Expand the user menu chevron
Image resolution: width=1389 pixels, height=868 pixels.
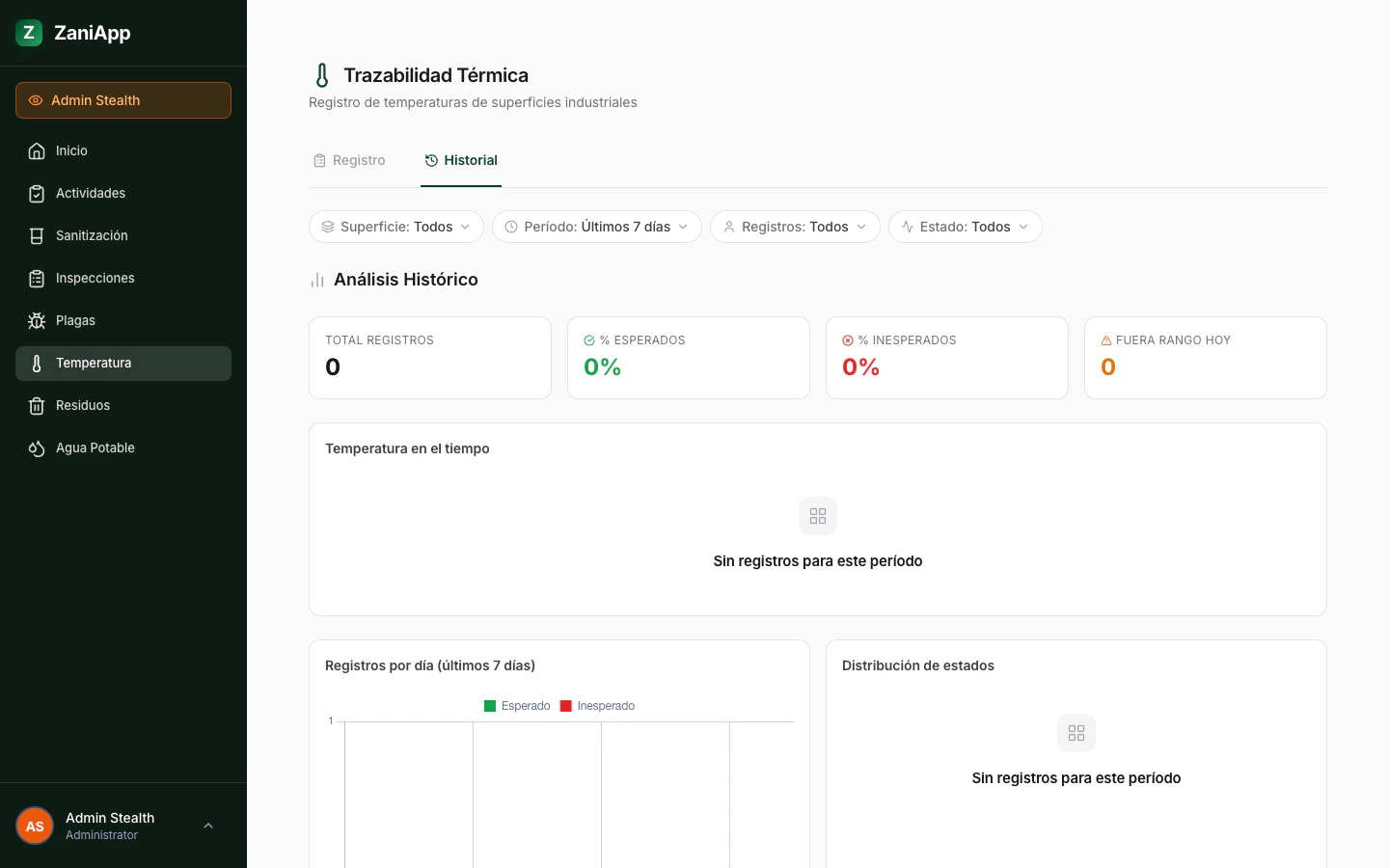coord(208,826)
